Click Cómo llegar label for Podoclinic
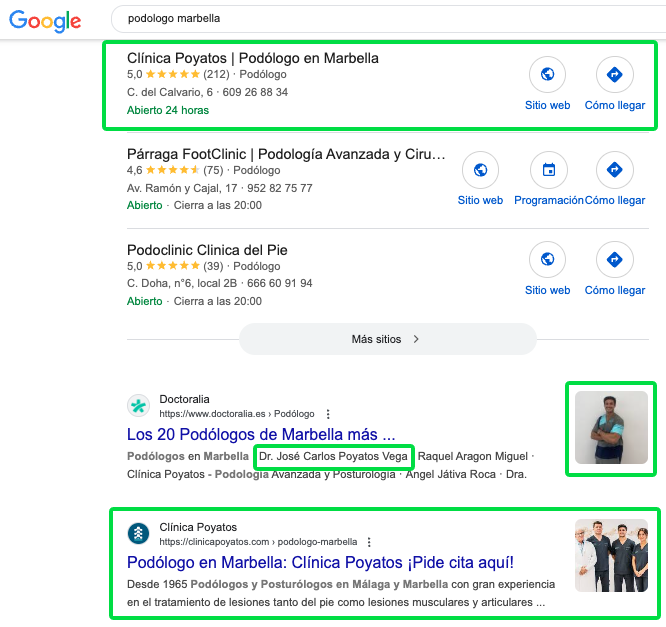The height and width of the screenshot is (627, 666). [x=615, y=290]
